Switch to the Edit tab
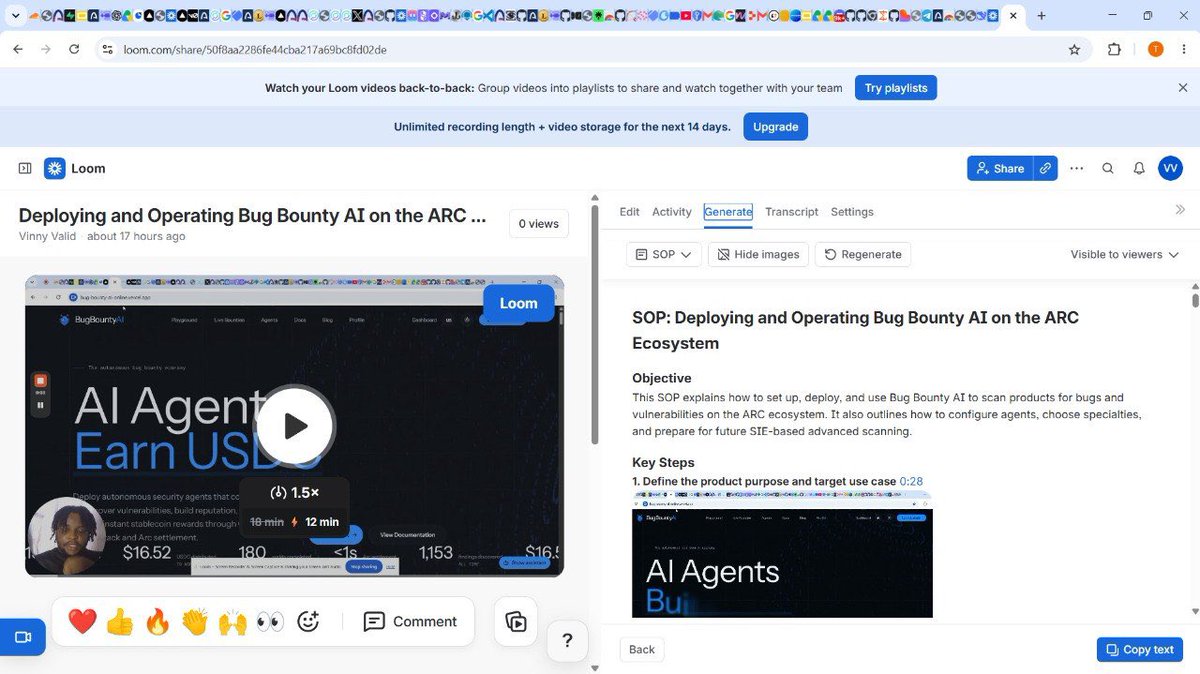 (629, 212)
